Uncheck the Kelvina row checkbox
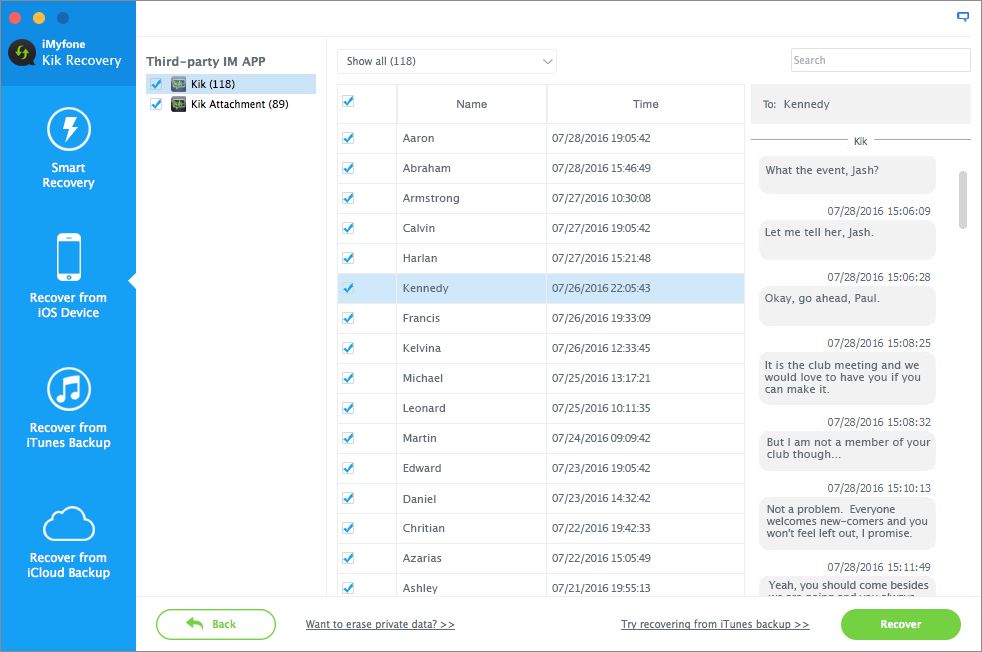The image size is (982, 652). tap(348, 348)
